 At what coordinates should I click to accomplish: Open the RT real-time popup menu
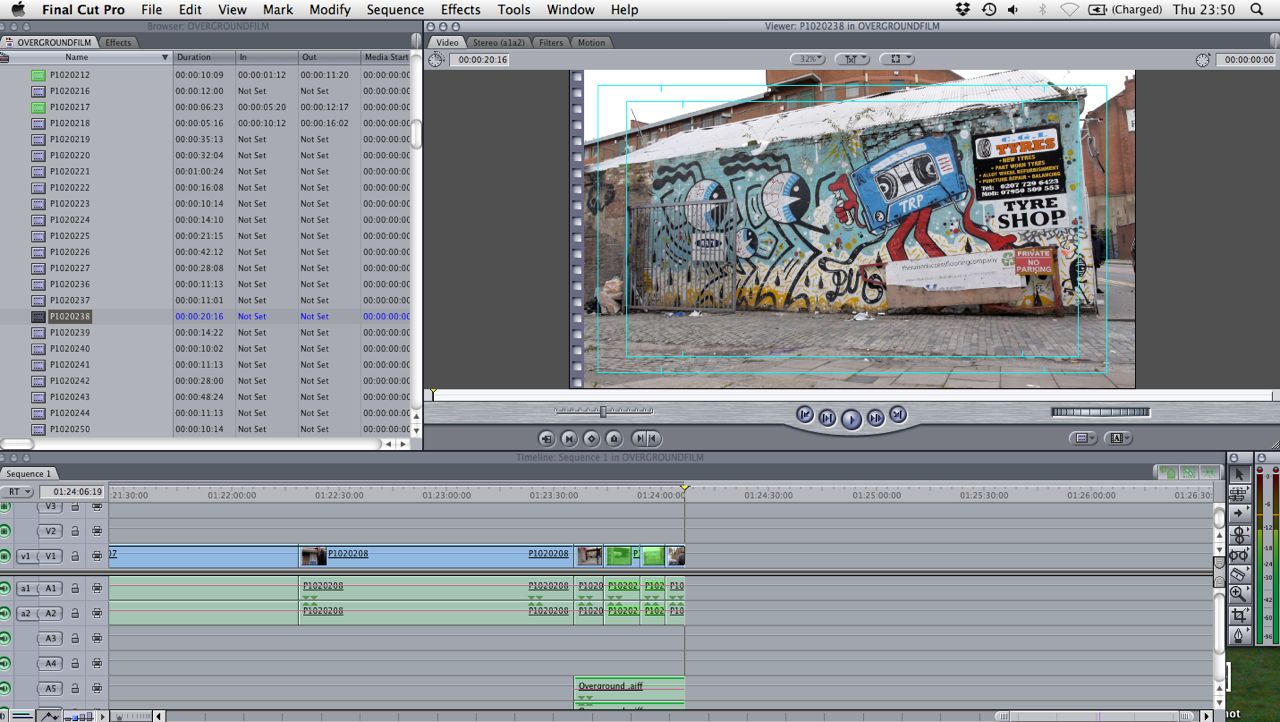[x=17, y=492]
